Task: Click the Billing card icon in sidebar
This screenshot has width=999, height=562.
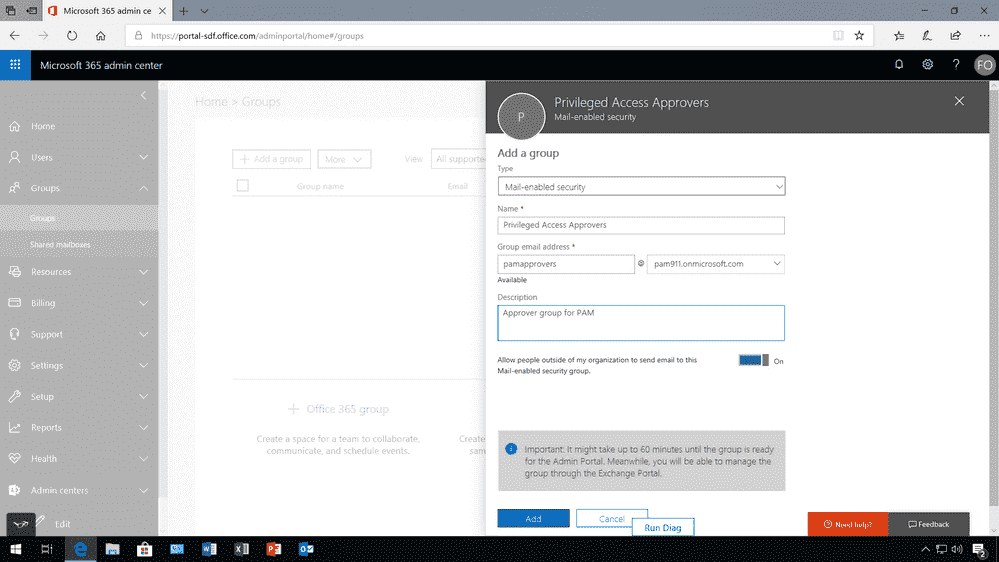Action: (x=15, y=303)
